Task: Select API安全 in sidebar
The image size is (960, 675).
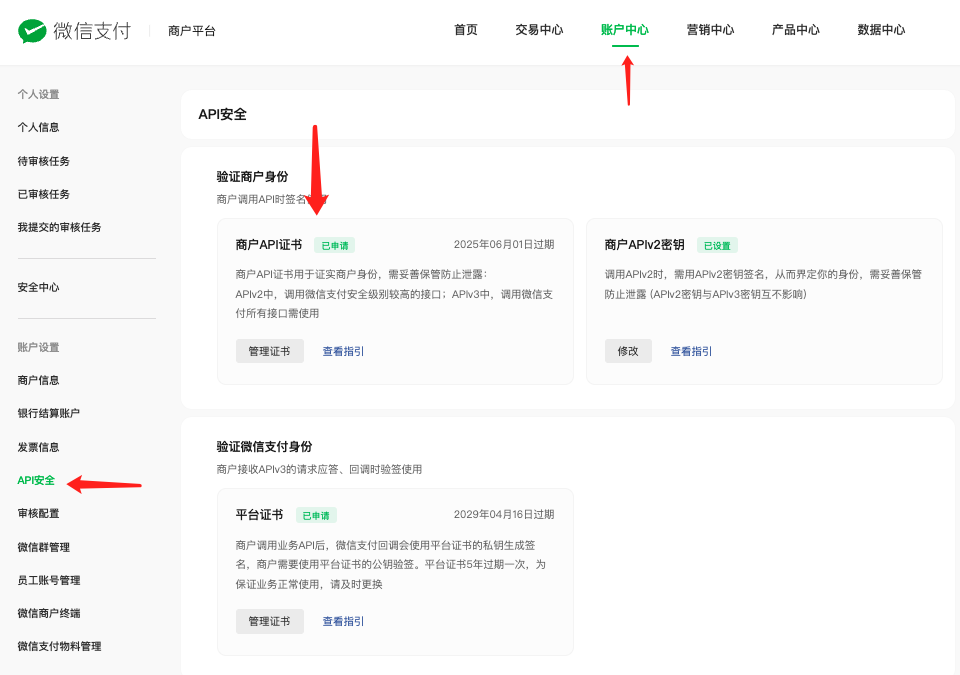Action: tap(36, 480)
